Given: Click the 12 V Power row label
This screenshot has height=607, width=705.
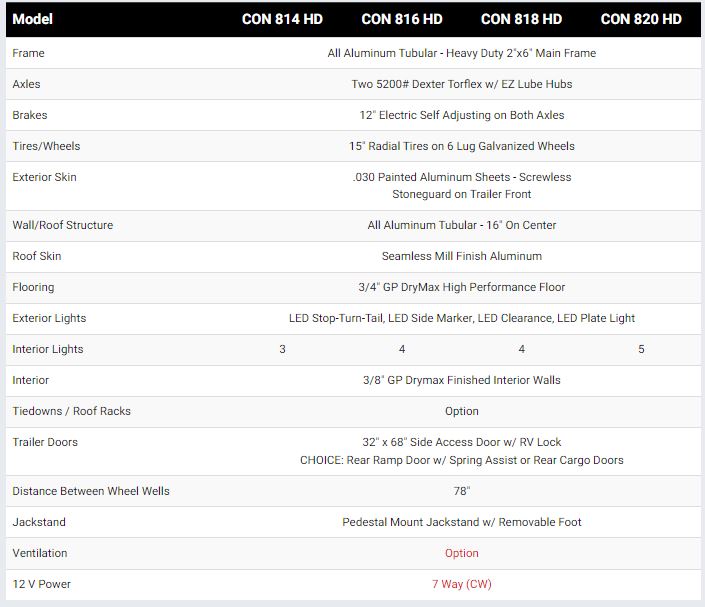Looking at the screenshot, I should coord(41,584).
